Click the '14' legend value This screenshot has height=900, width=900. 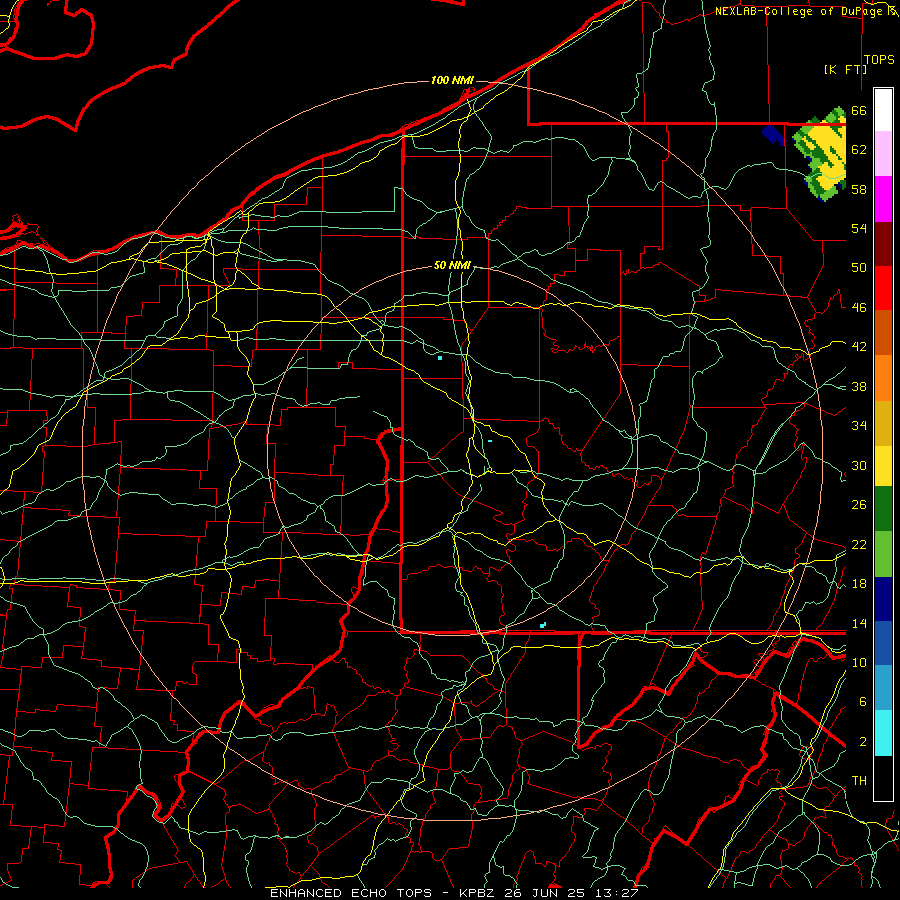859,623
